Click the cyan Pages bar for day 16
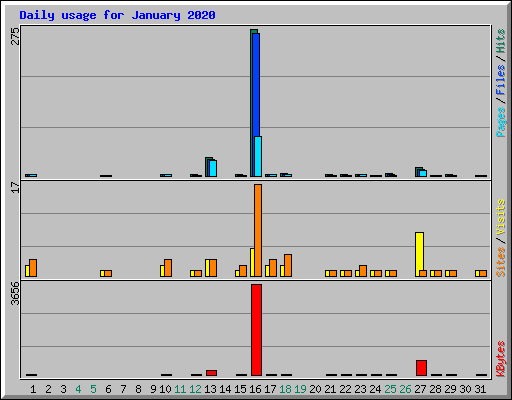 pos(258,156)
